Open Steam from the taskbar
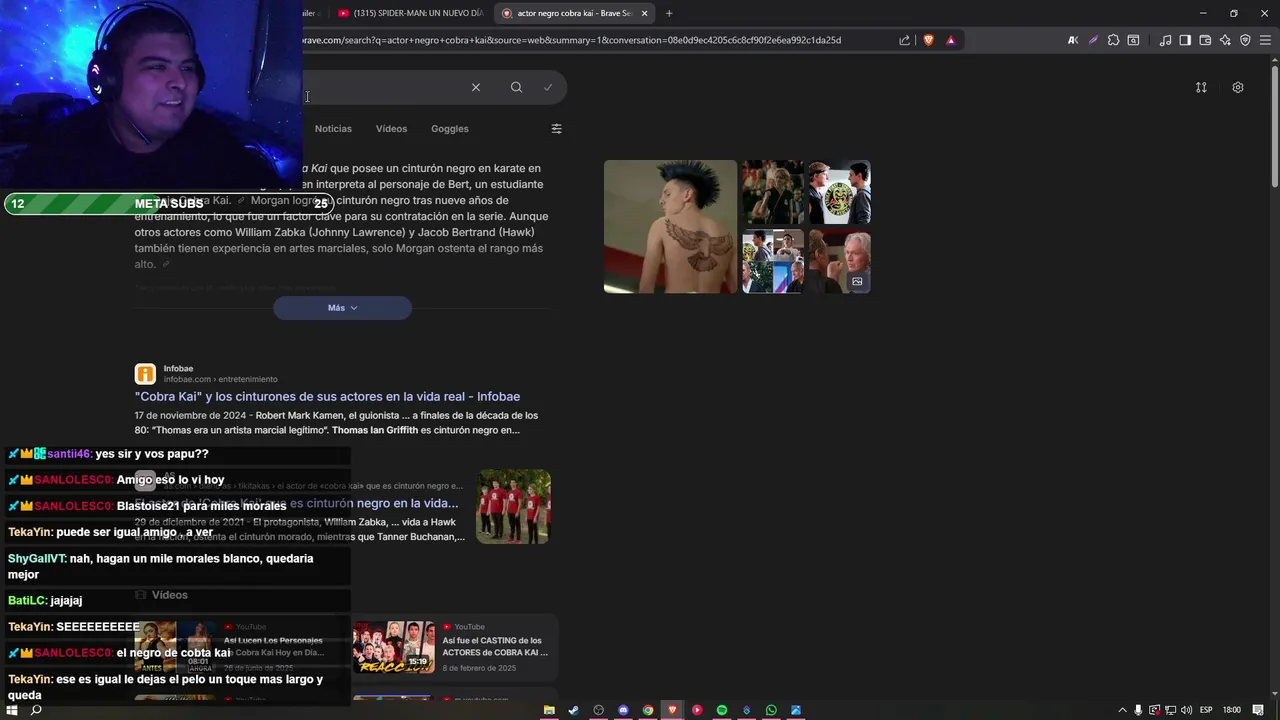1280x720 pixels. (573, 710)
